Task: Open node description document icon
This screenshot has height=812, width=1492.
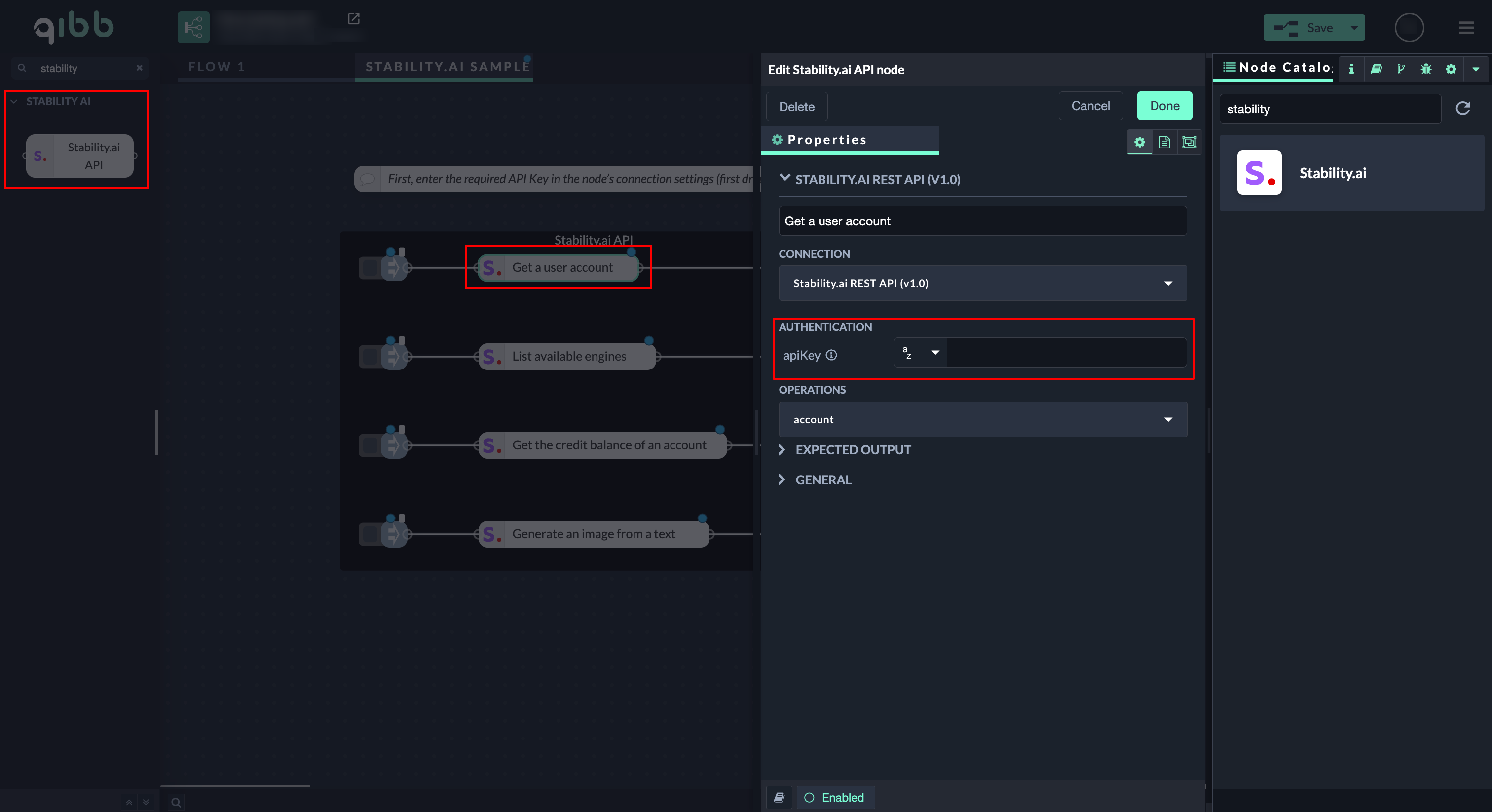Action: tap(1164, 142)
